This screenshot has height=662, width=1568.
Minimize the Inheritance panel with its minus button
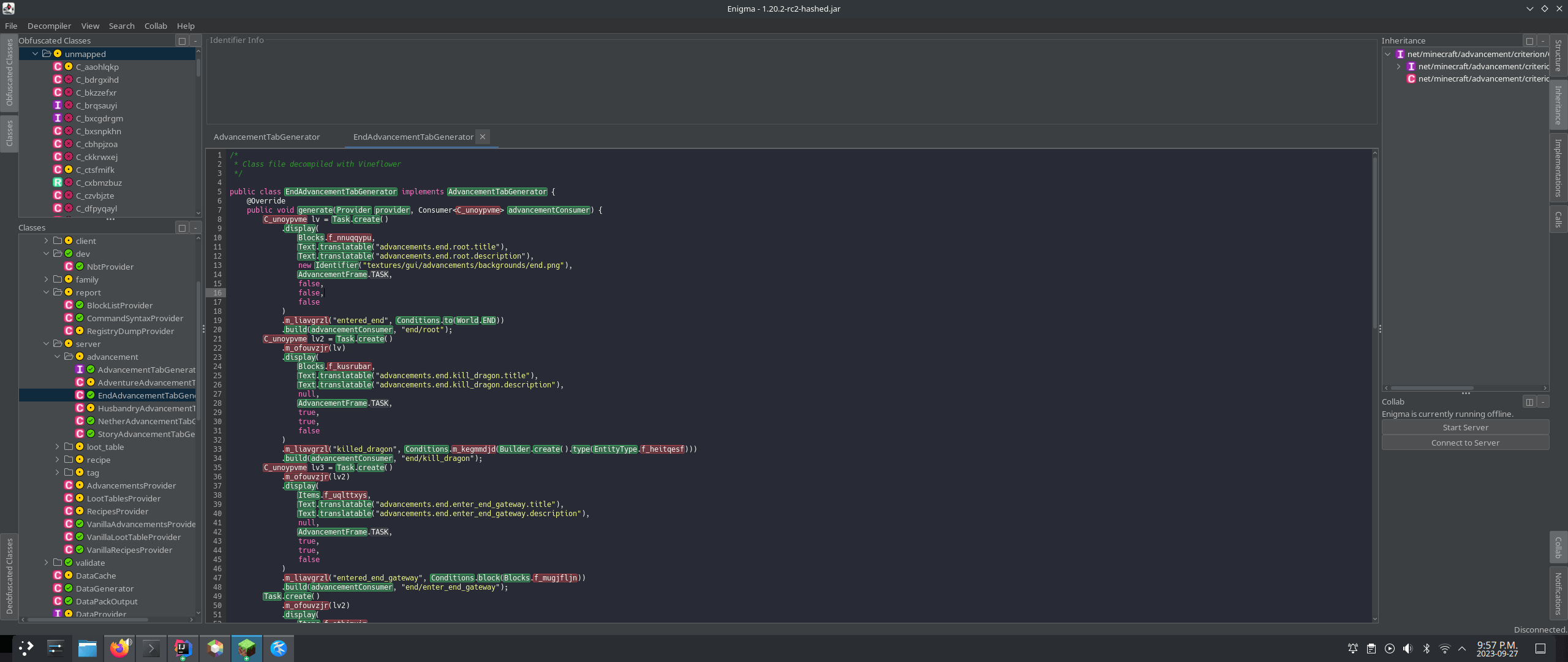(1542, 40)
